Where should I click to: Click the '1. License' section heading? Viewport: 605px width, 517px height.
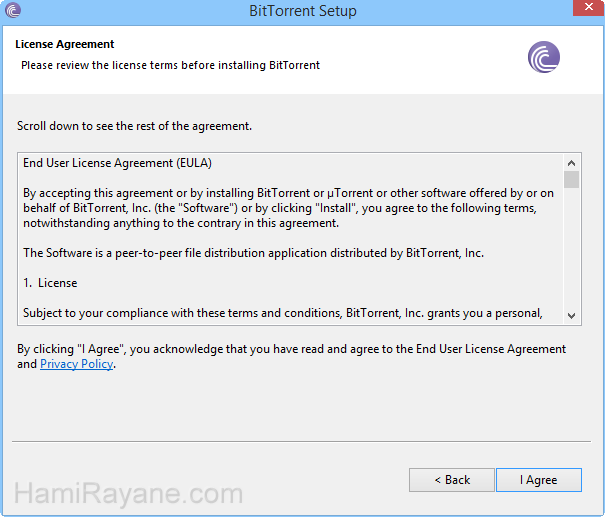50,283
